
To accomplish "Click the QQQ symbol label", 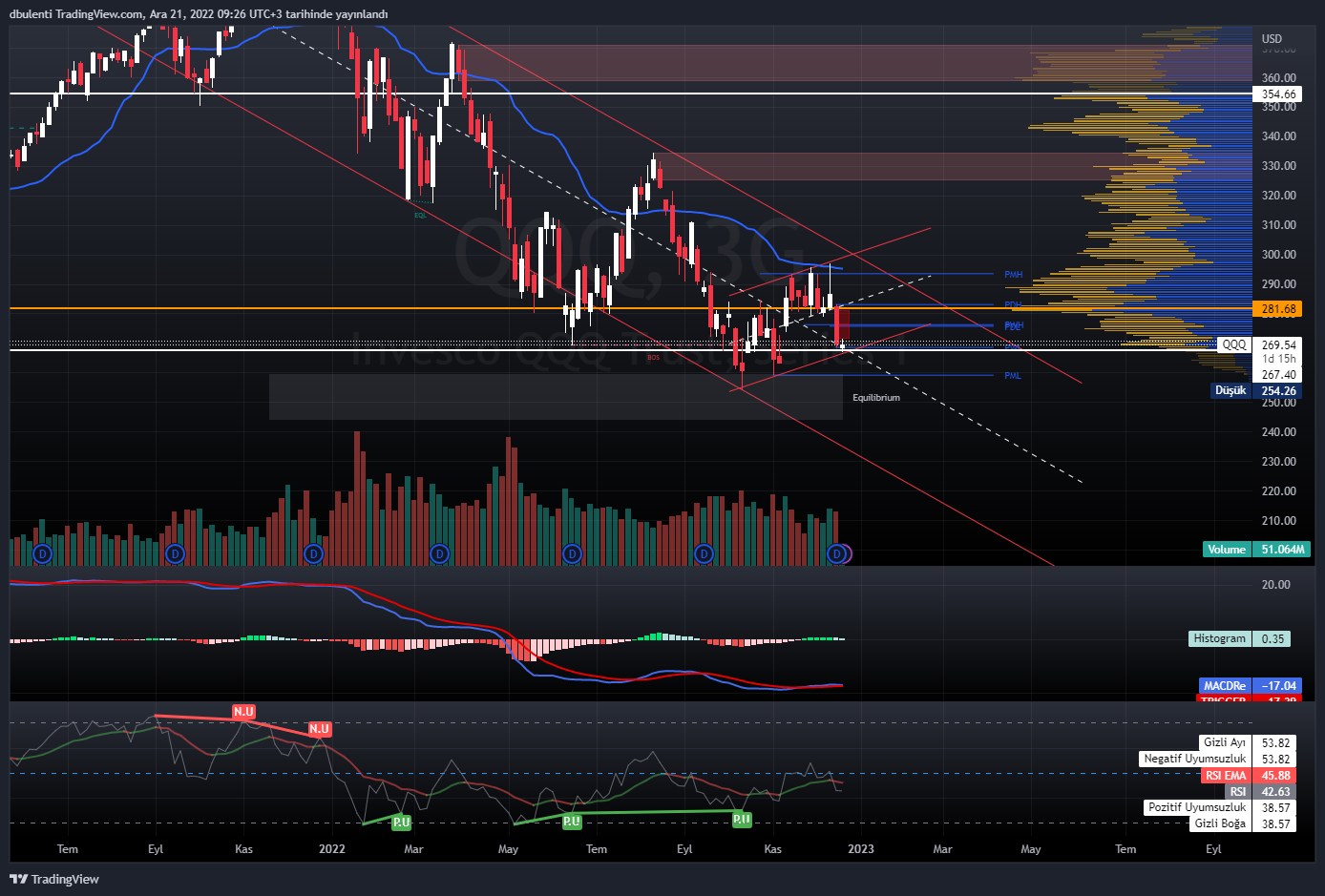I will pos(1234,344).
